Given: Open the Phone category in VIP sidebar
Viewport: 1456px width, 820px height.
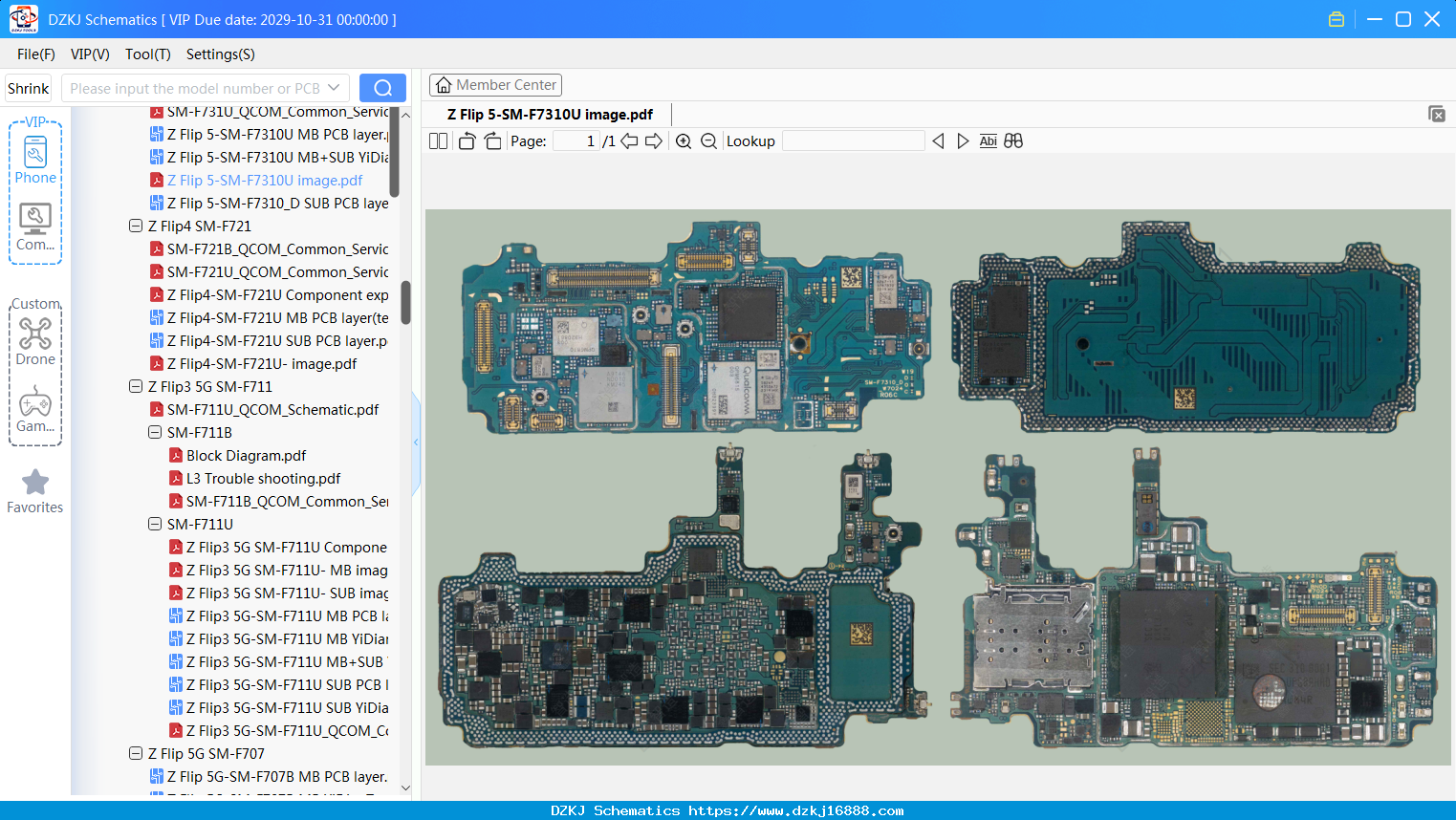Looking at the screenshot, I should pos(35,161).
